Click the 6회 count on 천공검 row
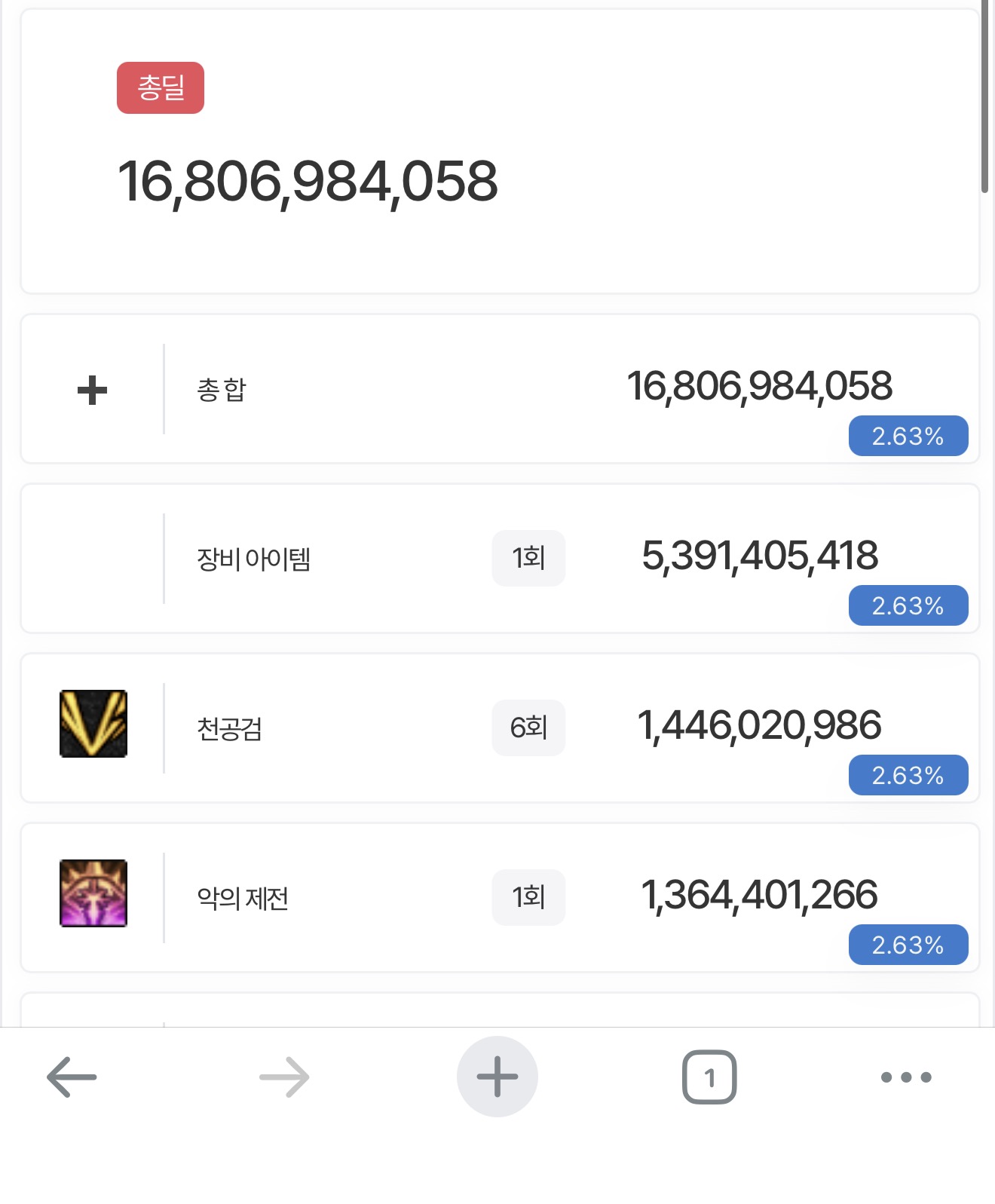Viewport: 995px width, 1204px height. click(528, 728)
